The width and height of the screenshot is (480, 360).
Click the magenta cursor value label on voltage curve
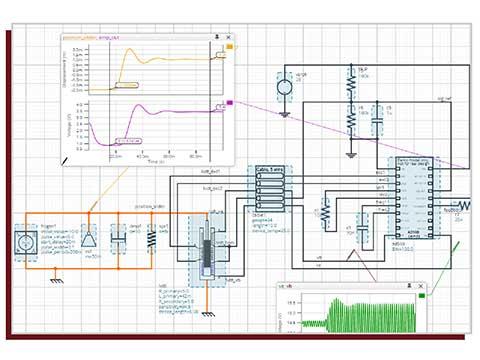[x=128, y=141]
